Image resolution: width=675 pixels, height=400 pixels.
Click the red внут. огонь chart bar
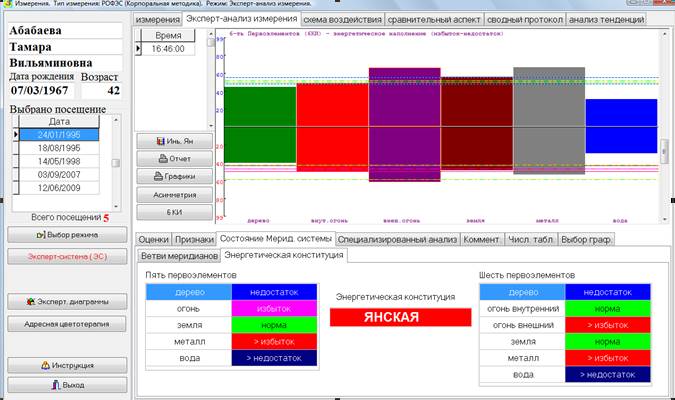click(332, 127)
